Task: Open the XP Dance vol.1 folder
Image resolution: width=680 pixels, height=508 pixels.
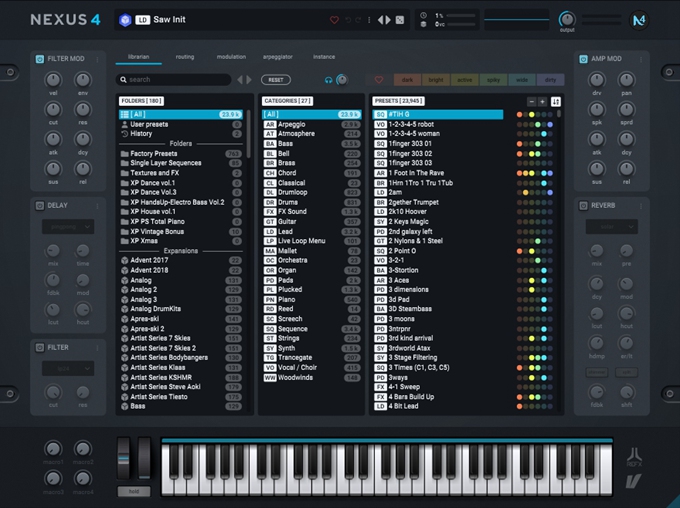Action: (181, 183)
